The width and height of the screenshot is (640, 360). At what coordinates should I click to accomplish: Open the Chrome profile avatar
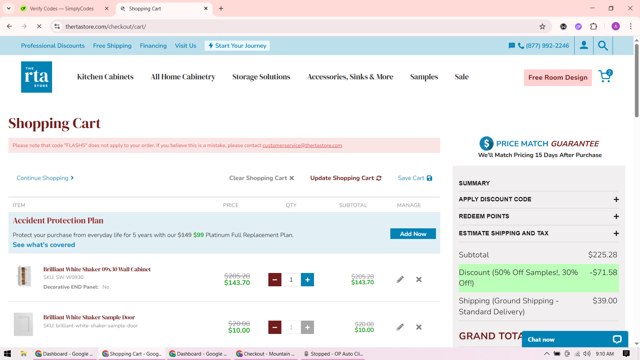(616, 27)
